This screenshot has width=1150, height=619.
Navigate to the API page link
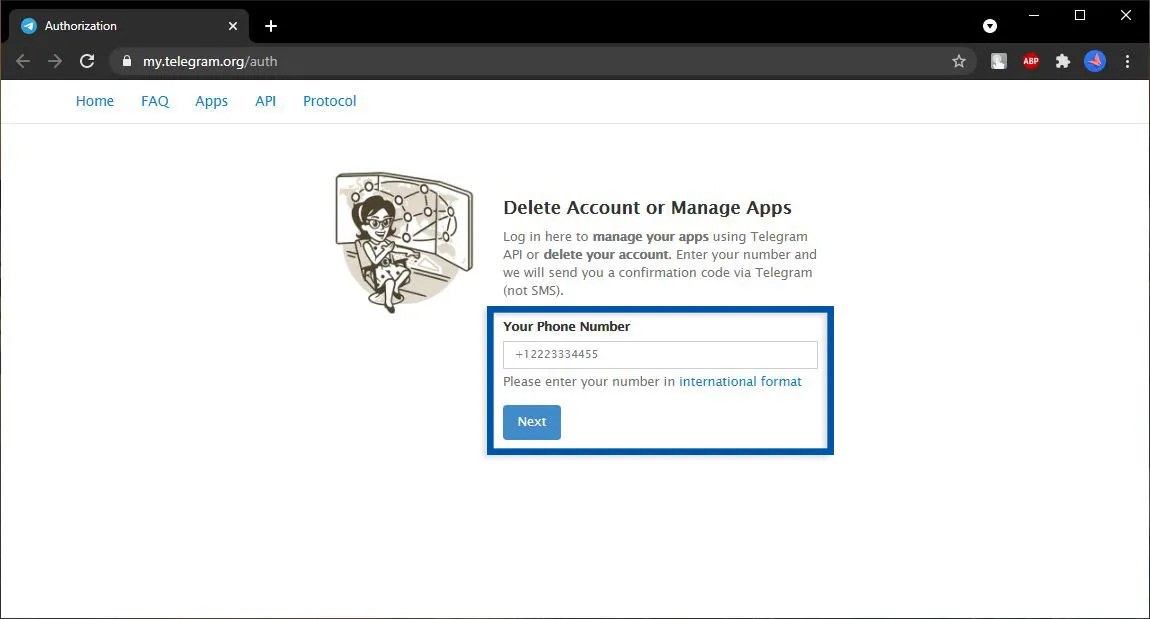[x=265, y=101]
